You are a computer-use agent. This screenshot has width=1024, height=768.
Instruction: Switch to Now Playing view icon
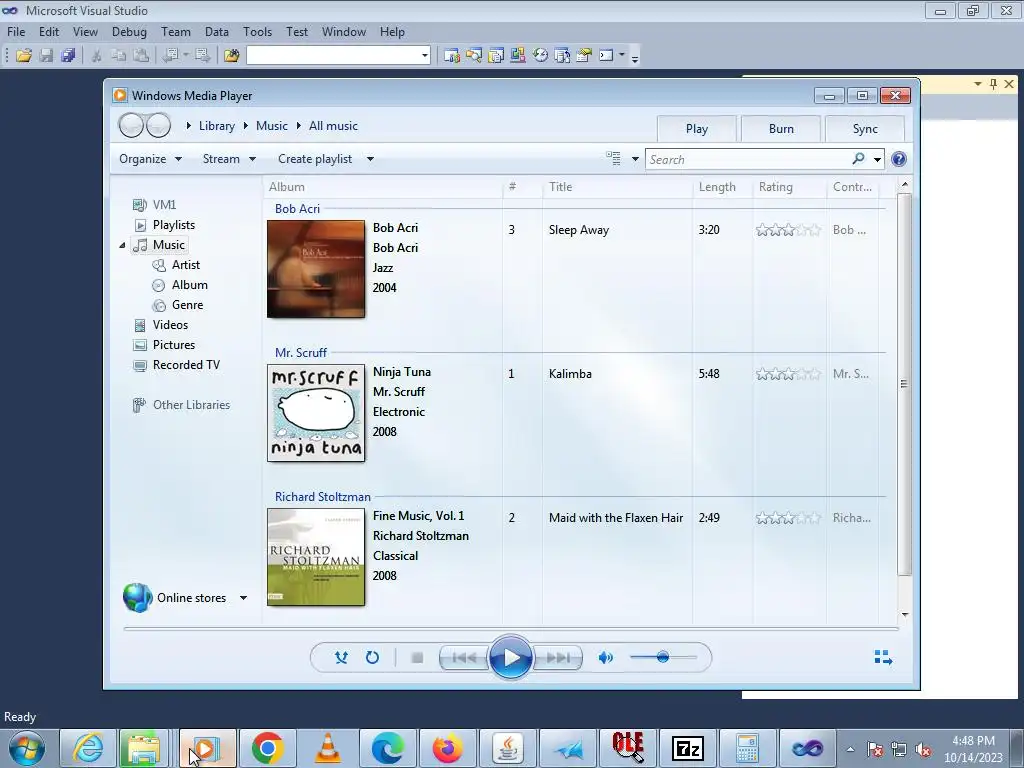(883, 658)
